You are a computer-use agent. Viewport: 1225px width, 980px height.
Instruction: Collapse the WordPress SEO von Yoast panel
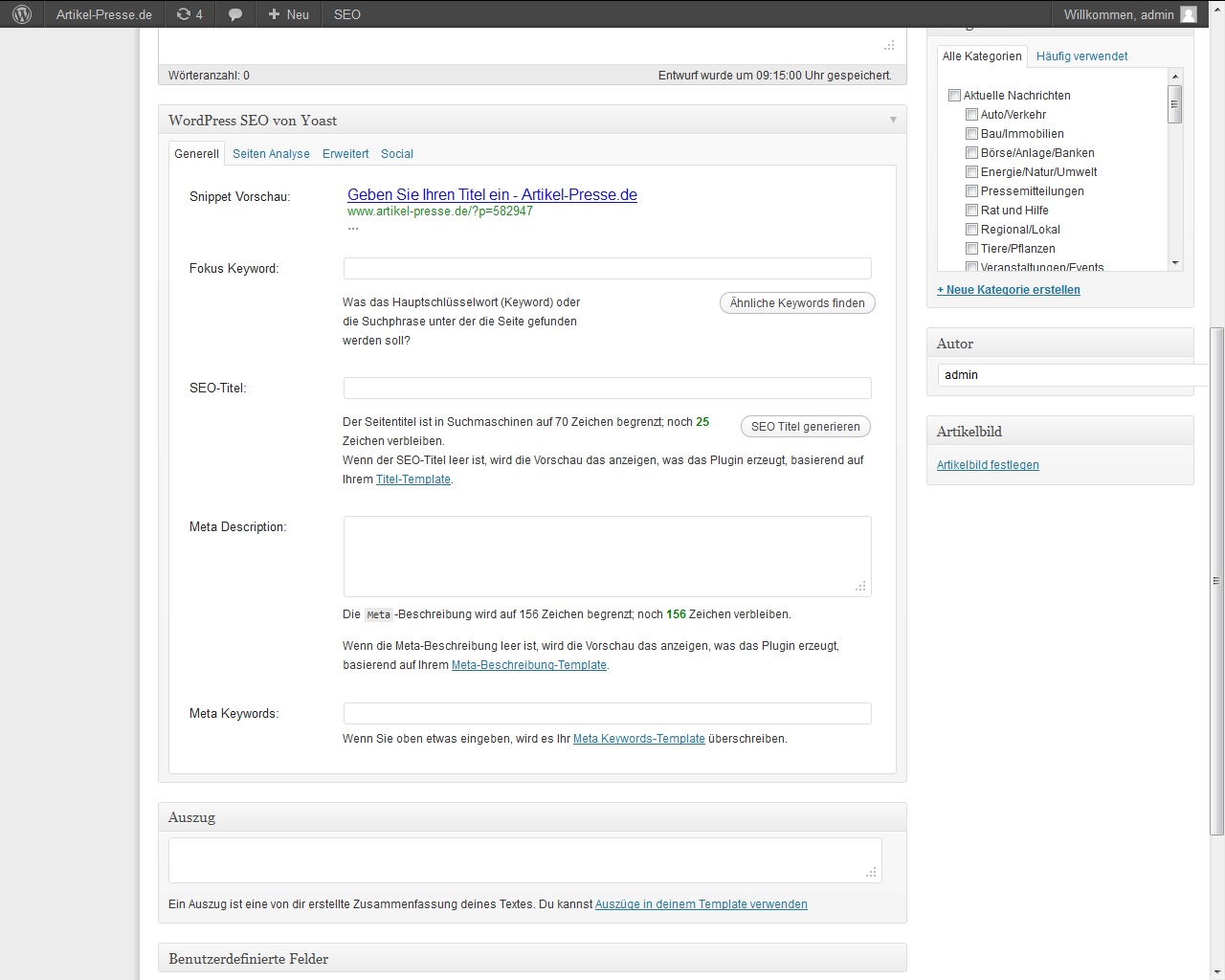893,120
